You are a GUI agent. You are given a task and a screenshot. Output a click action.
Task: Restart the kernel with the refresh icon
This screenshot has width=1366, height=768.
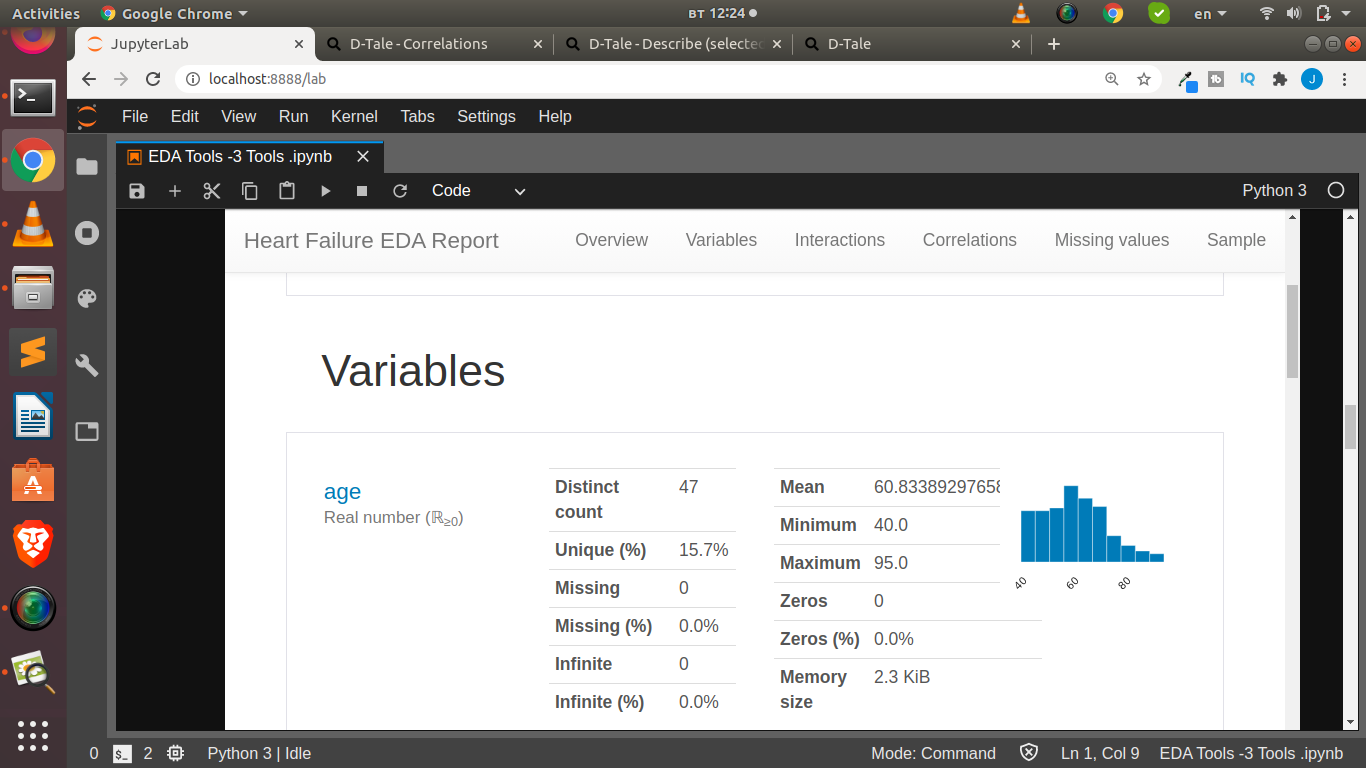399,190
